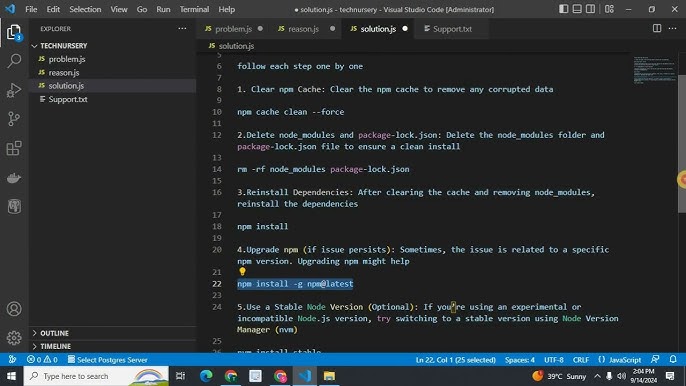Open Source Control view
This screenshot has width=686, height=386.
pyautogui.click(x=14, y=119)
